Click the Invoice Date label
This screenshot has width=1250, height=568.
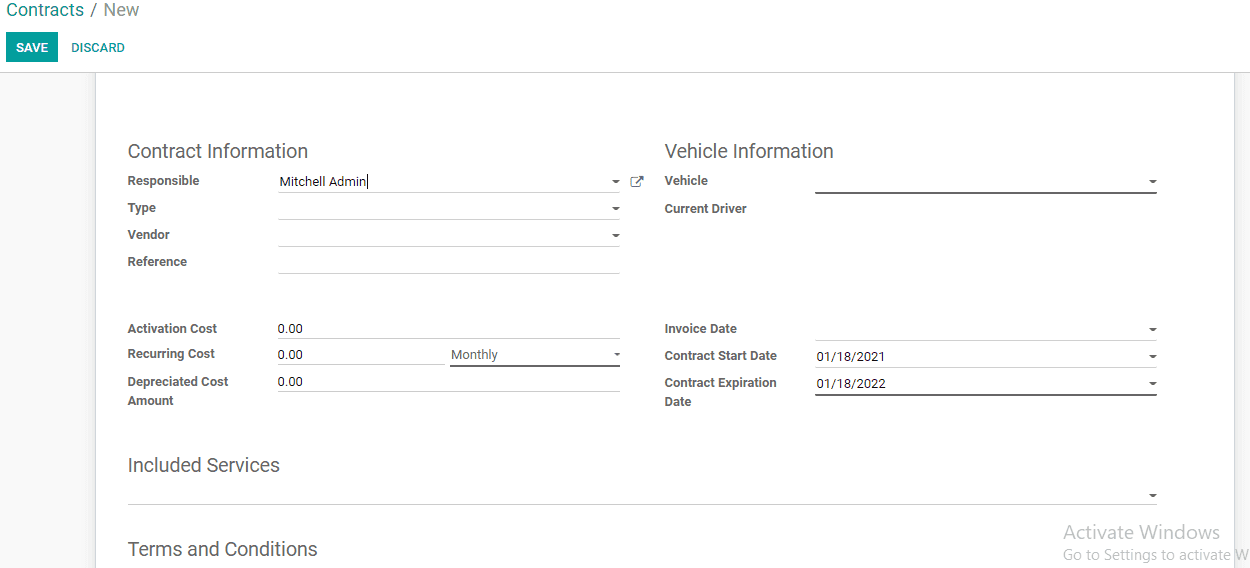tap(701, 329)
